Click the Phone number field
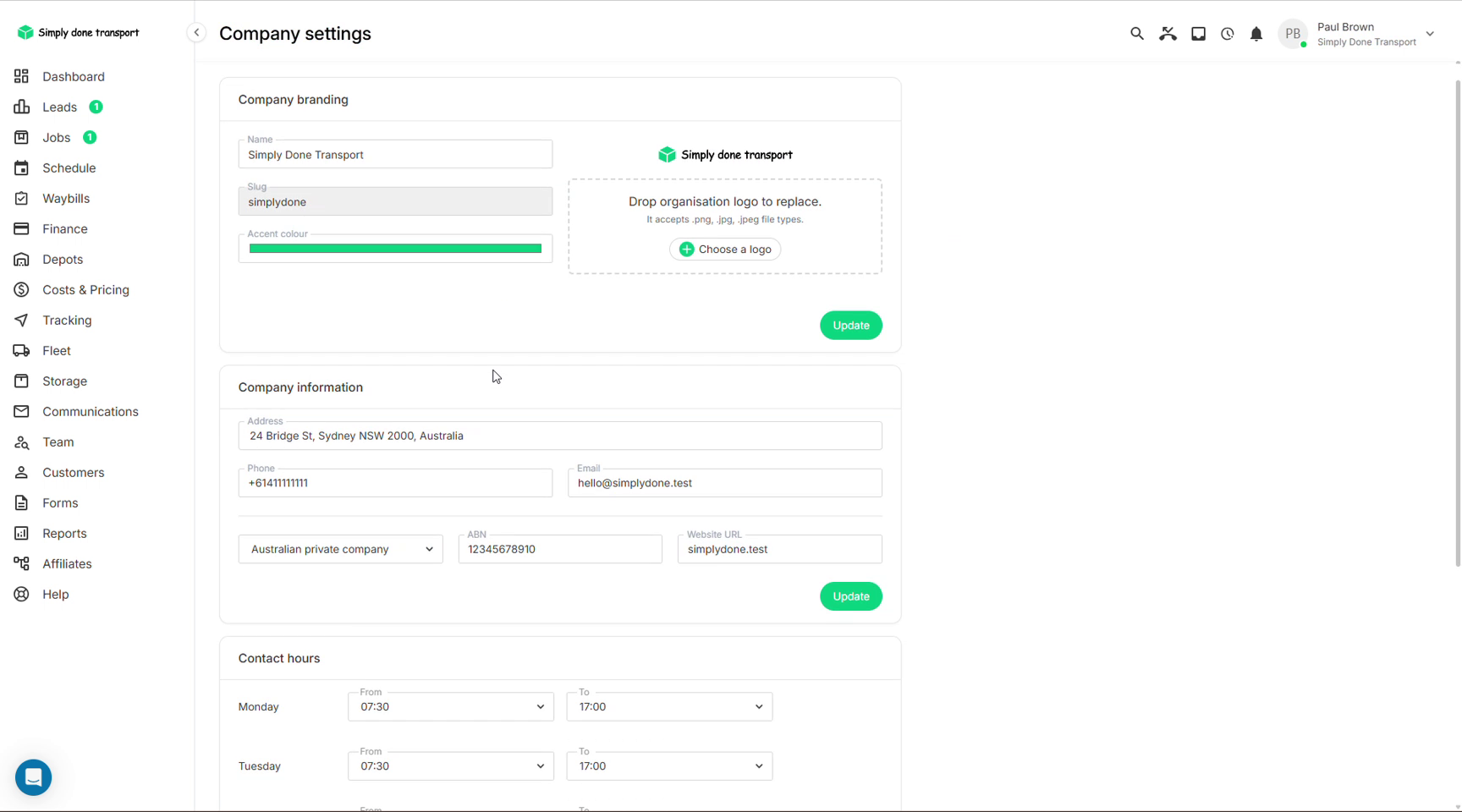This screenshot has height=812, width=1462. click(395, 483)
